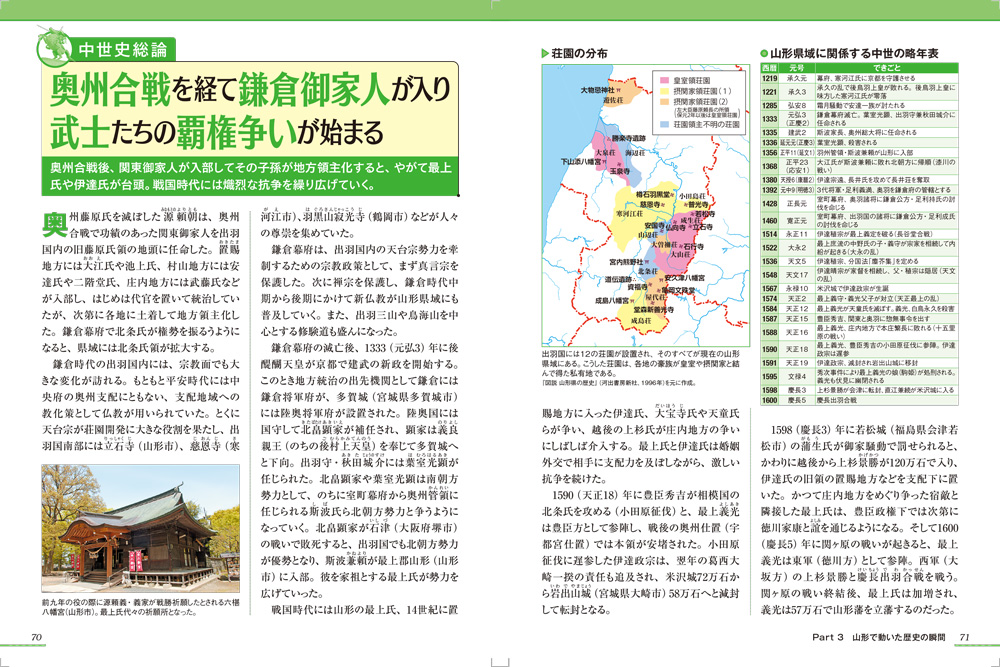Select the 中世史総論 section label
Image resolution: width=1000 pixels, height=667 pixels.
coord(123,49)
